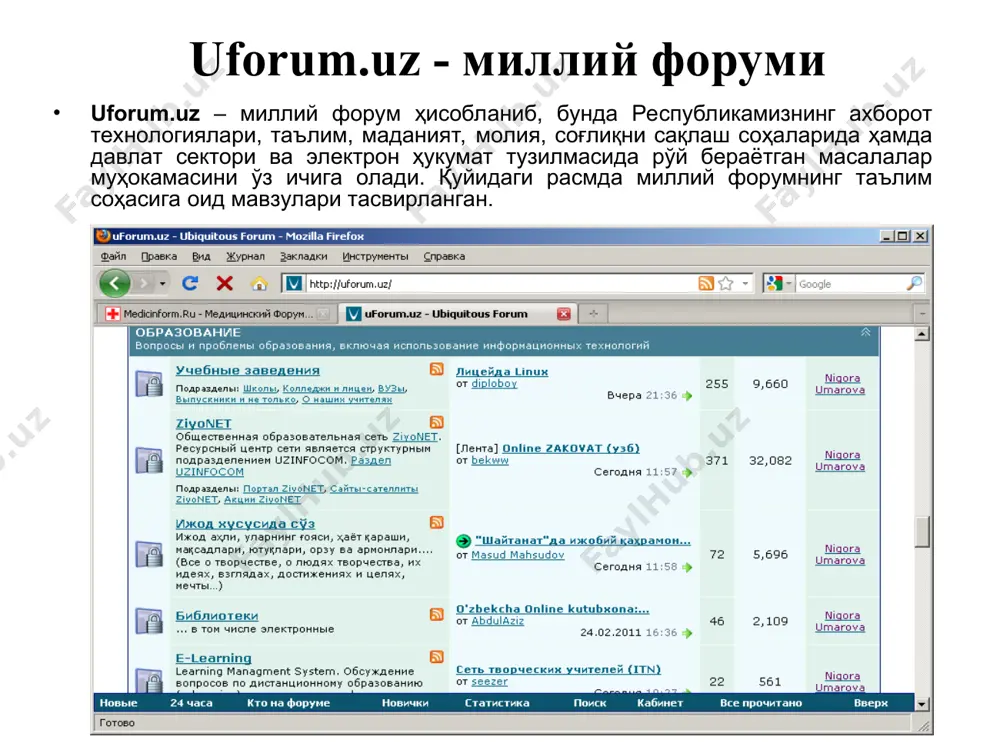Go to last post arrow at Сегодня 11:58

coord(687,567)
